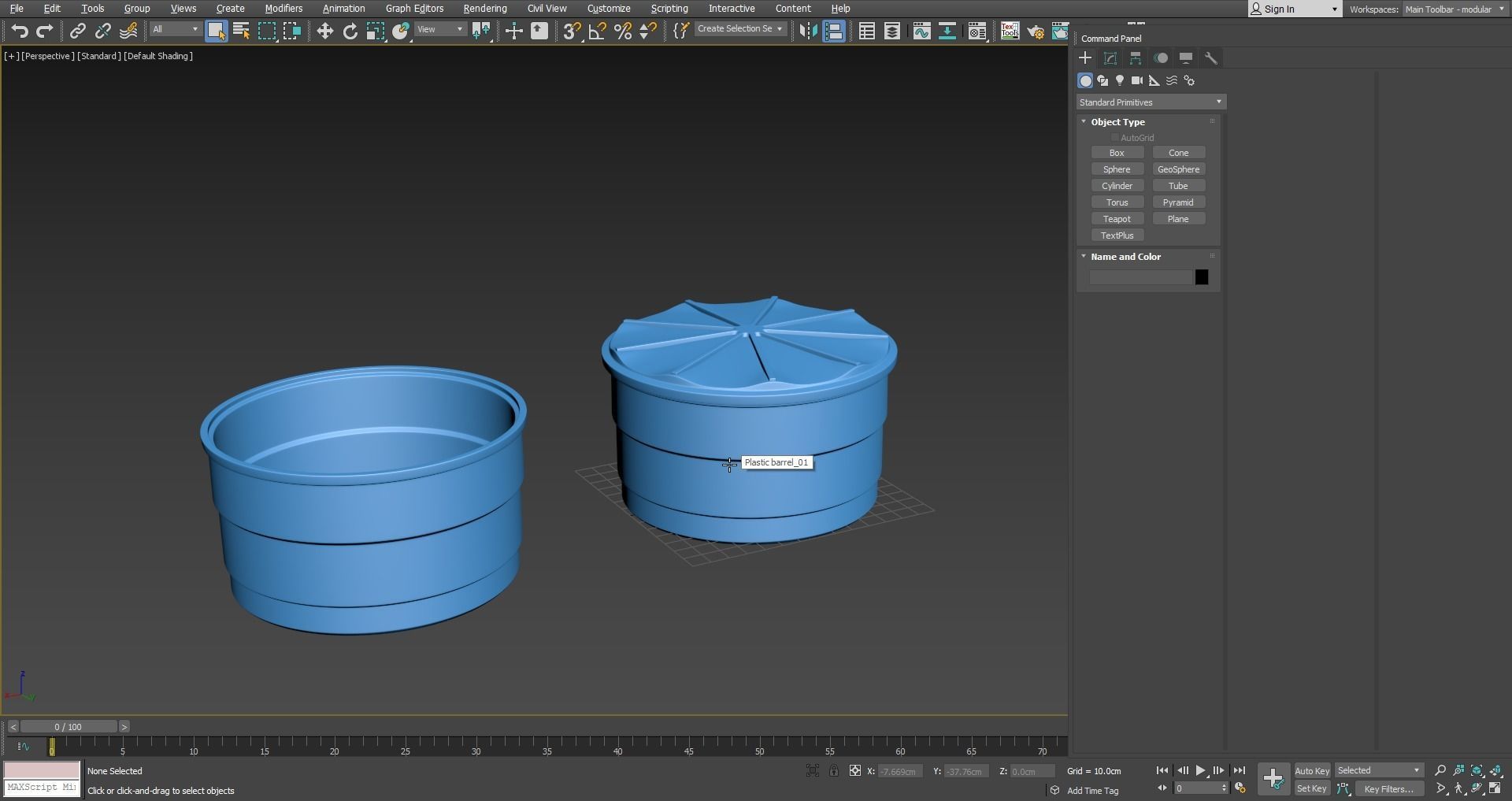The image size is (1512, 801).
Task: Activate Select and Move tool
Action: click(324, 31)
